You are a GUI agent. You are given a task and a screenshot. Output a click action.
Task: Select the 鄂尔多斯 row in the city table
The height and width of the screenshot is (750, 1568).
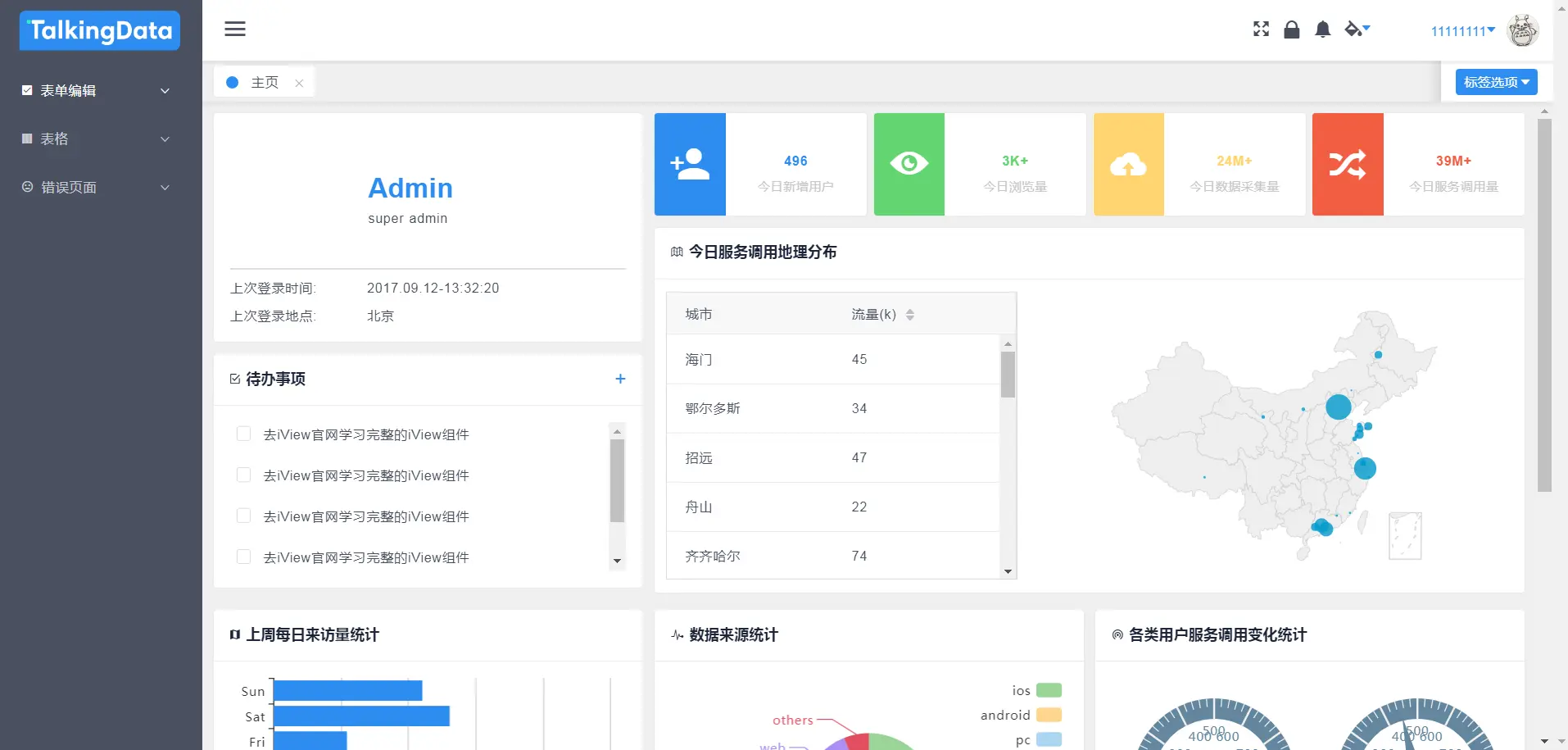(833, 408)
